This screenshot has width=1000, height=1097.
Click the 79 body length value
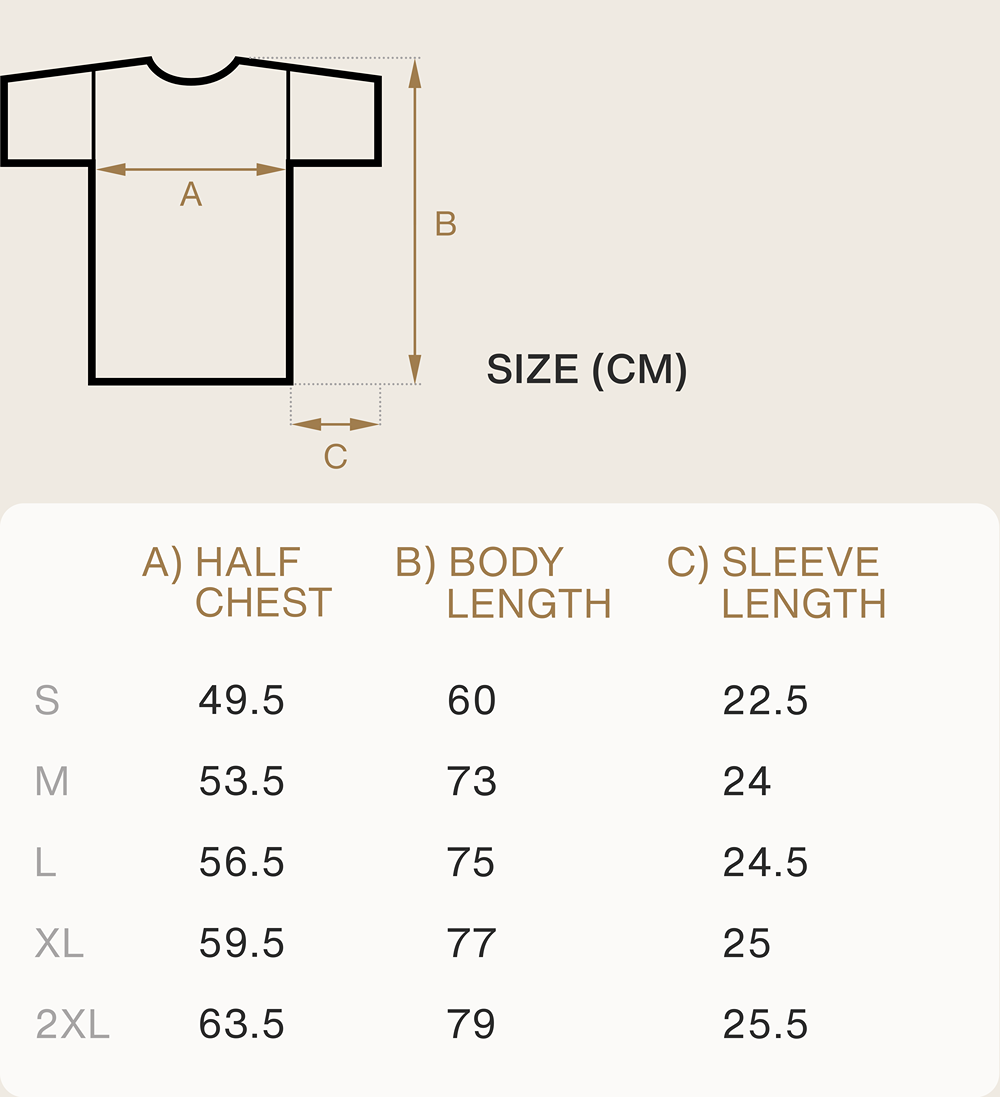[472, 1024]
